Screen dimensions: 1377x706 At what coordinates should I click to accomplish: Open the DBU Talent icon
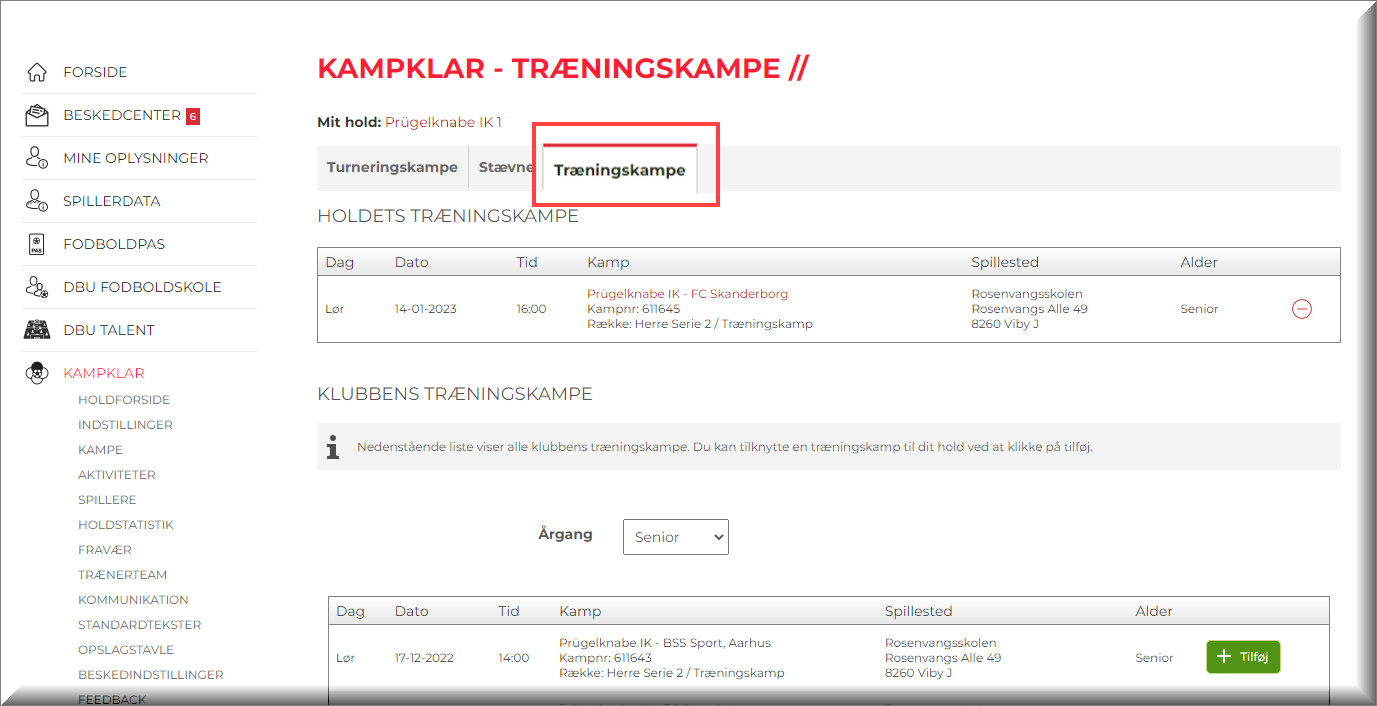[37, 330]
